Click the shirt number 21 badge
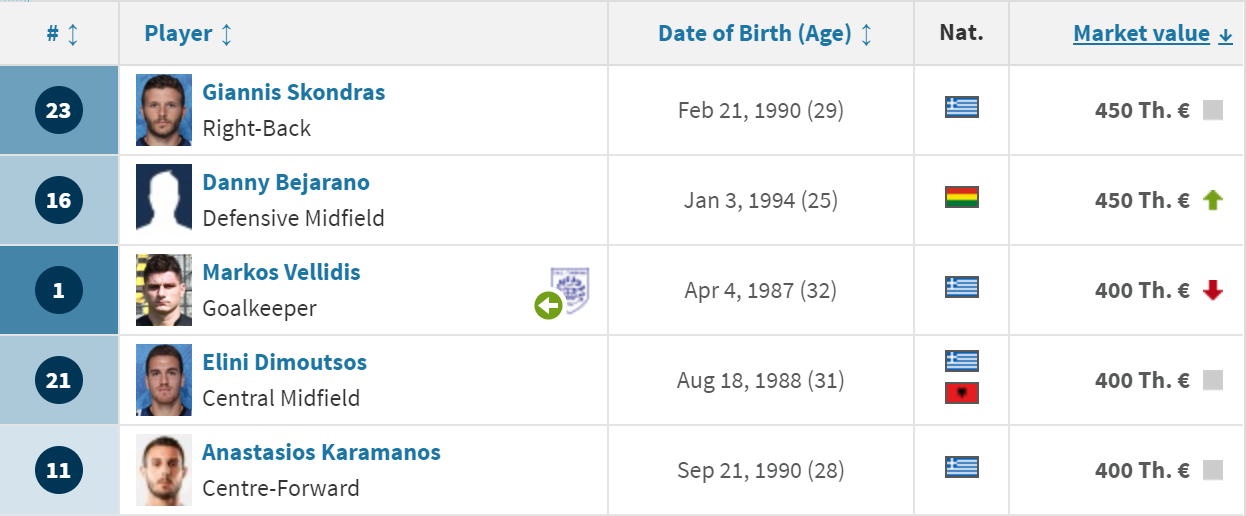The image size is (1246, 516). [59, 380]
